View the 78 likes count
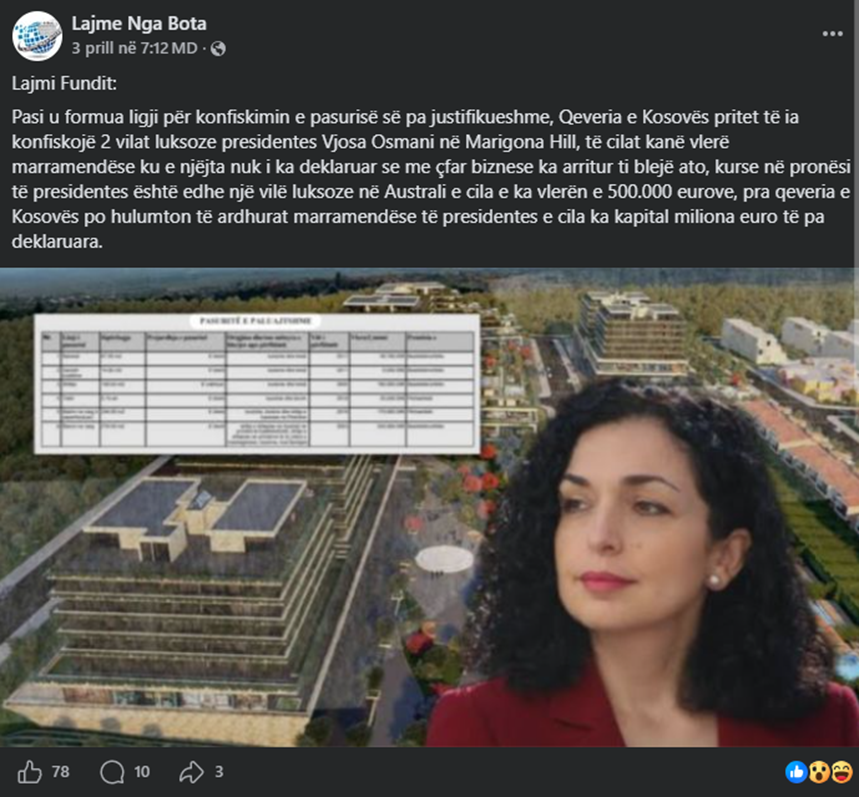The height and width of the screenshot is (797, 859). [x=61, y=772]
